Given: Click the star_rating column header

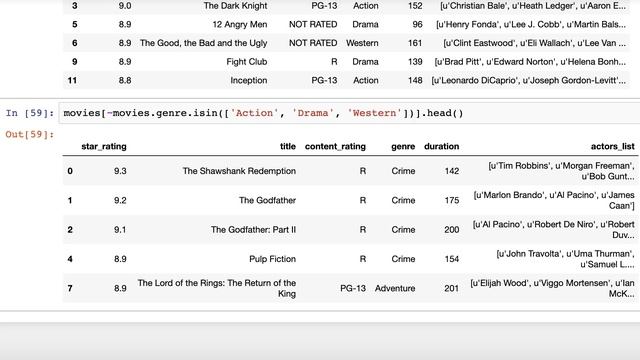Looking at the screenshot, I should click(104, 147).
